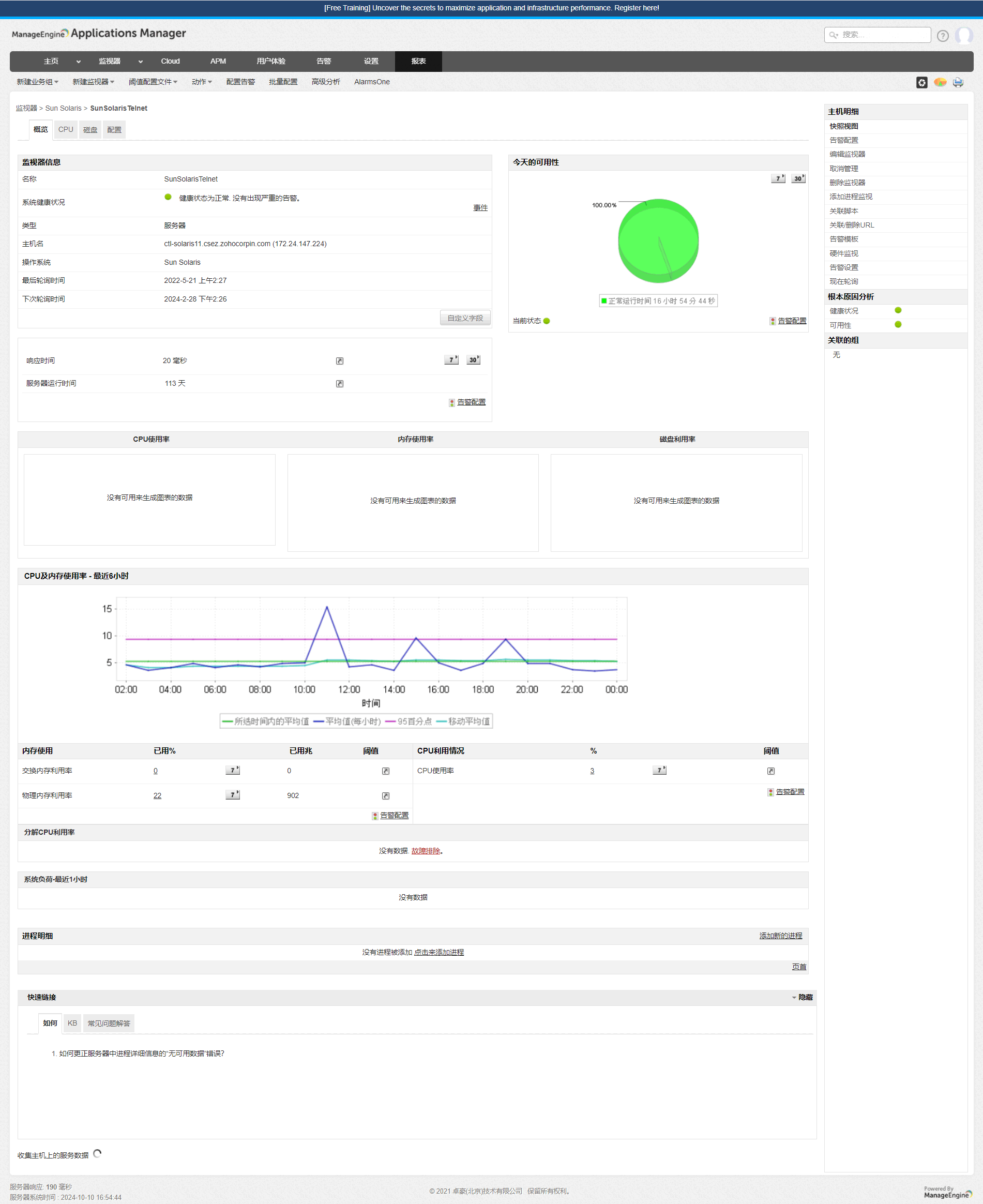The image size is (983, 1204).
Task: Show 7-day response time report
Action: pyautogui.click(x=451, y=359)
